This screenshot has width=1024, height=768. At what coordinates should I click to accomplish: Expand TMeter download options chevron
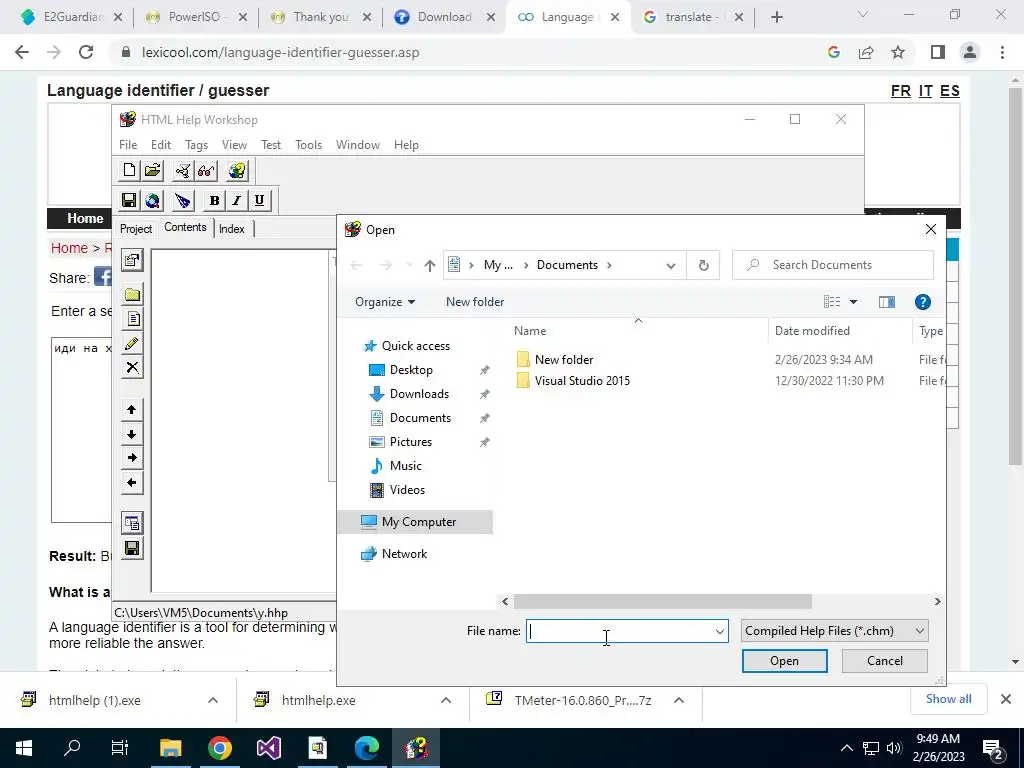coord(679,700)
